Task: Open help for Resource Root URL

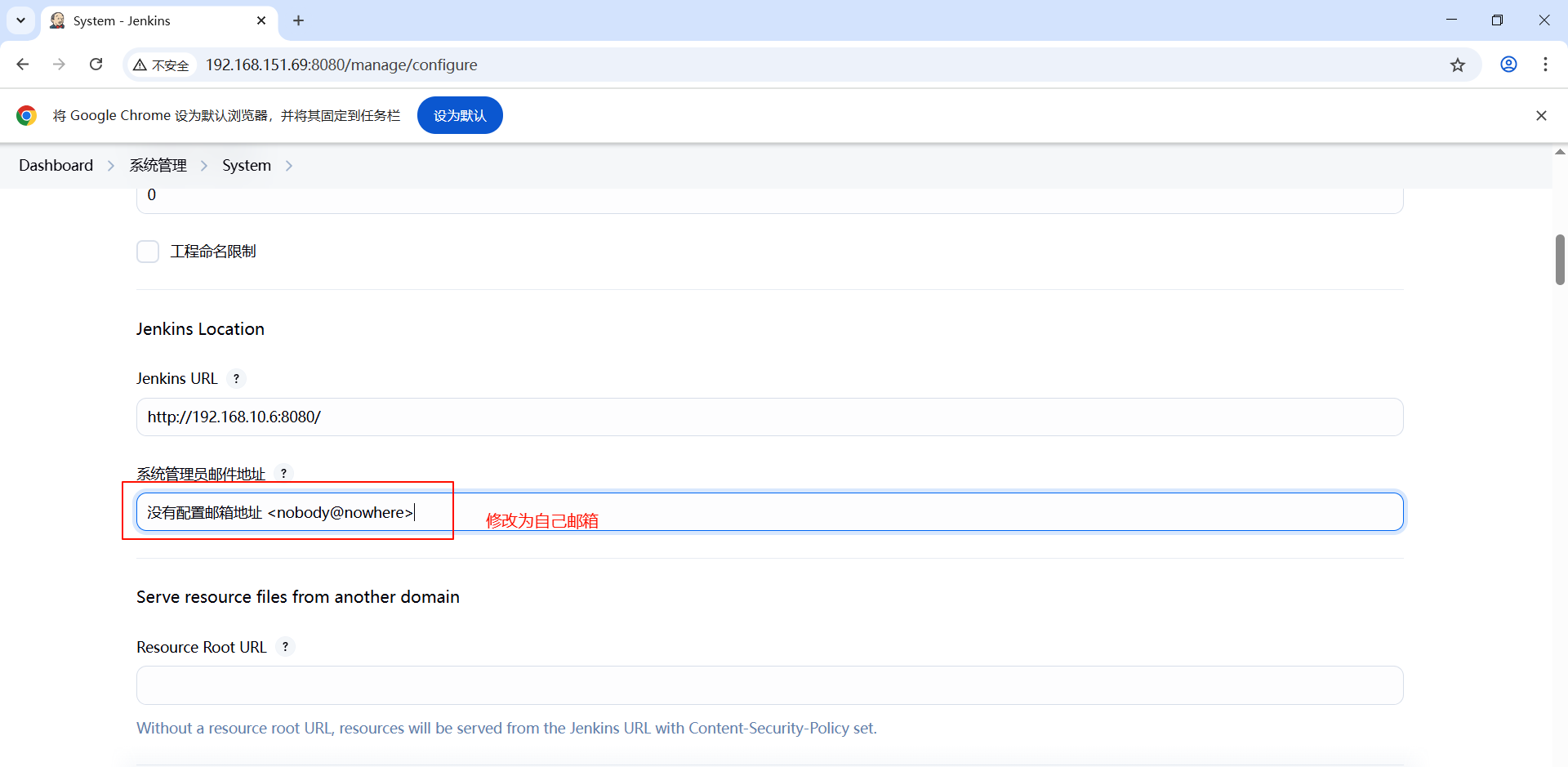Action: click(285, 647)
